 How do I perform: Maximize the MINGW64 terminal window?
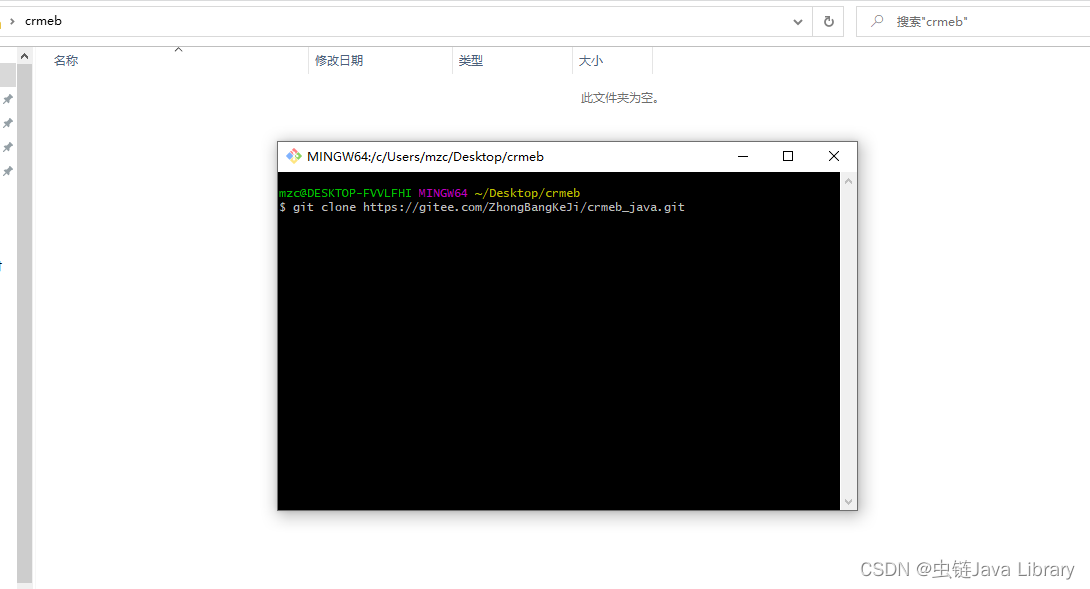(788, 156)
